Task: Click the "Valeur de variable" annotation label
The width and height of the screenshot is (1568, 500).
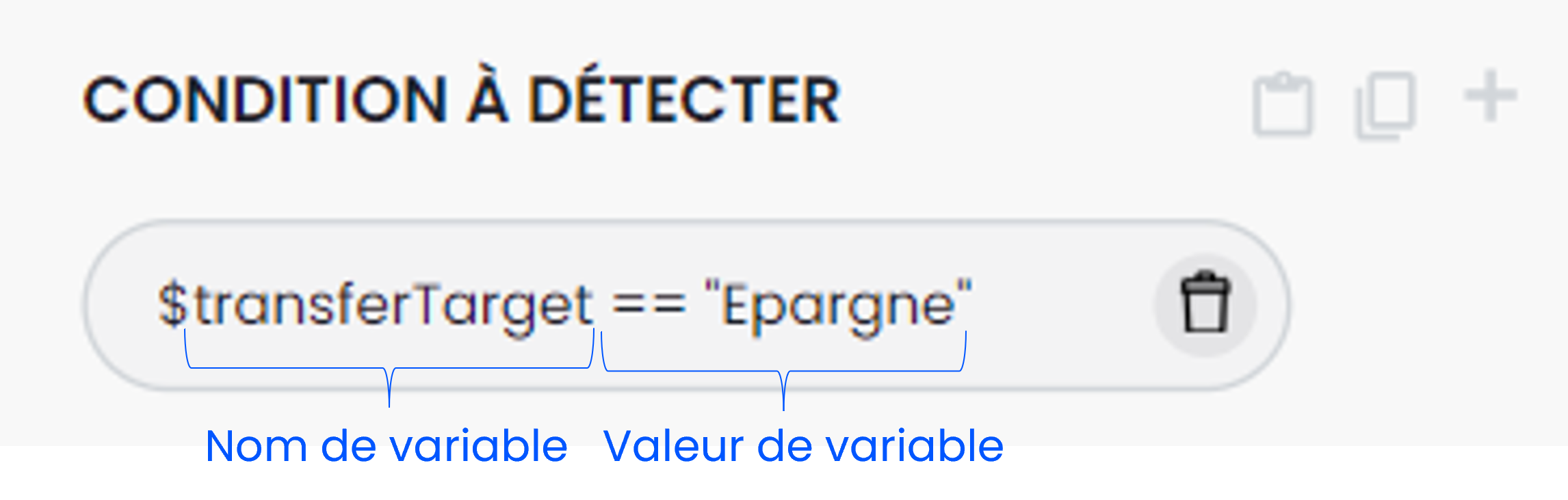Action: (x=803, y=446)
